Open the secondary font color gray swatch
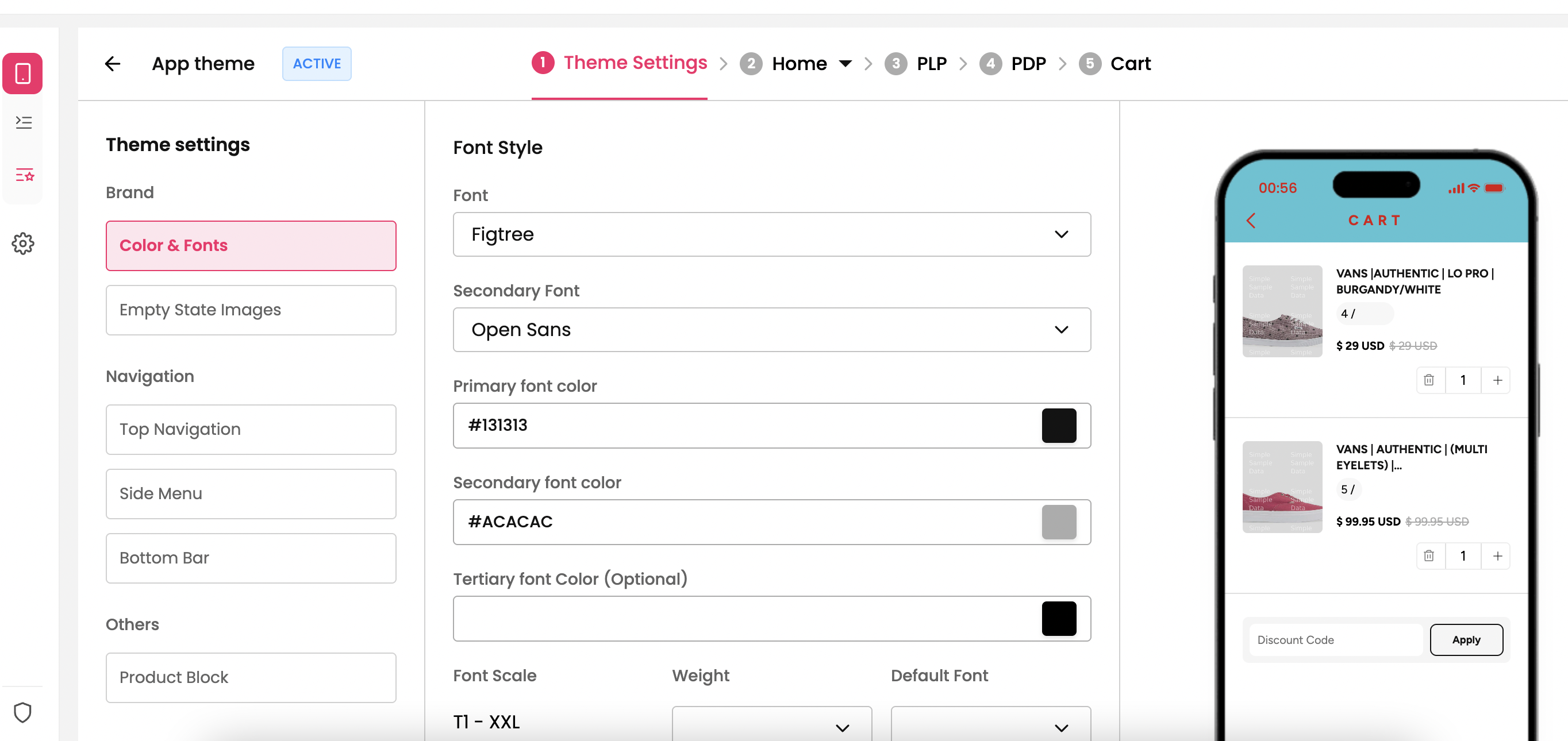This screenshot has height=741, width=1568. pos(1059,522)
